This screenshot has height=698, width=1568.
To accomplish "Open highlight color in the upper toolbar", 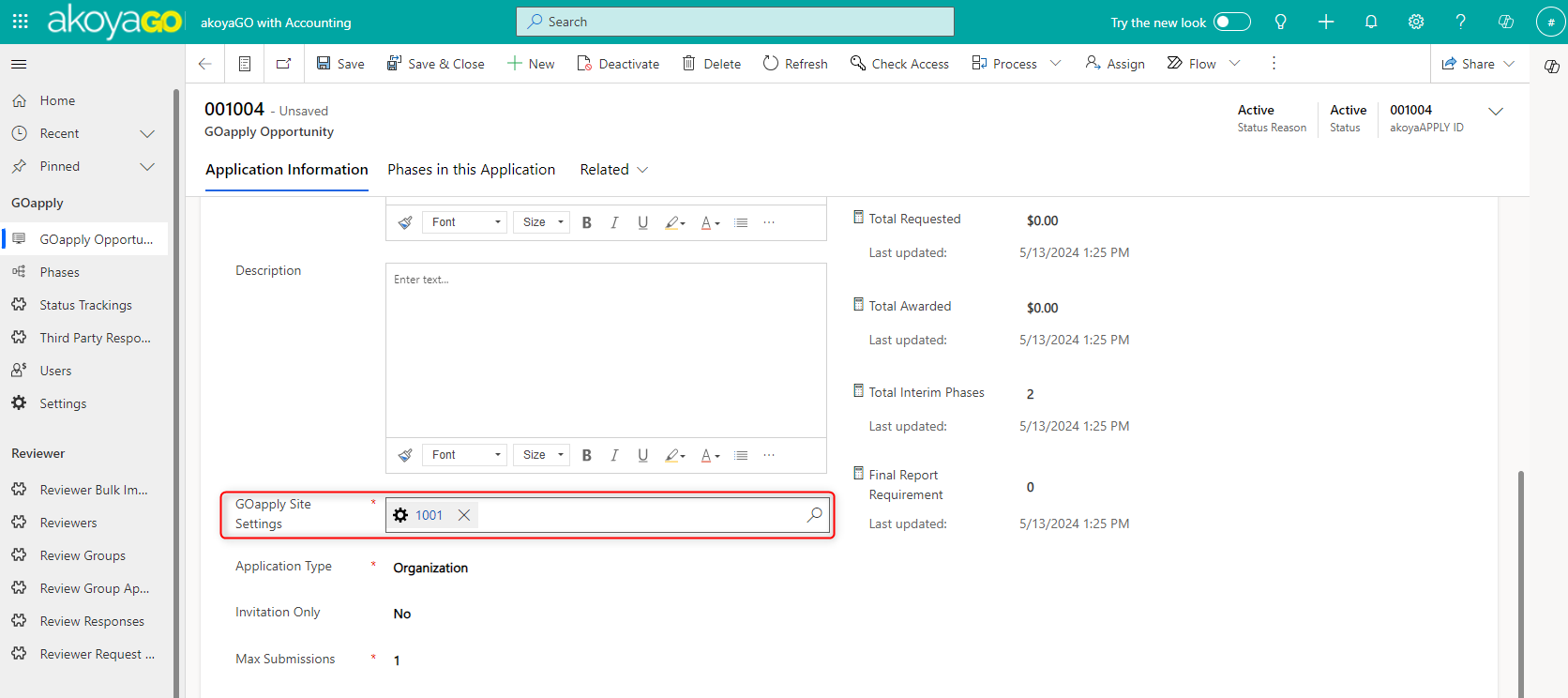I will (x=675, y=222).
